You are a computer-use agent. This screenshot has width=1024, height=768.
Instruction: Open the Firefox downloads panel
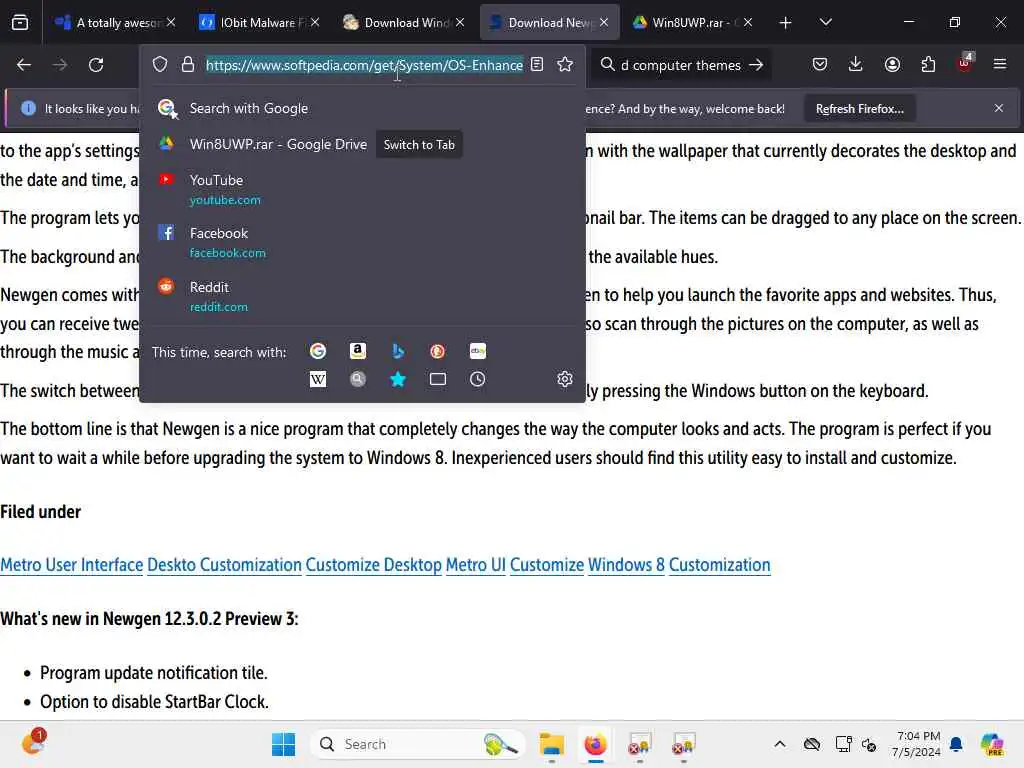point(856,65)
